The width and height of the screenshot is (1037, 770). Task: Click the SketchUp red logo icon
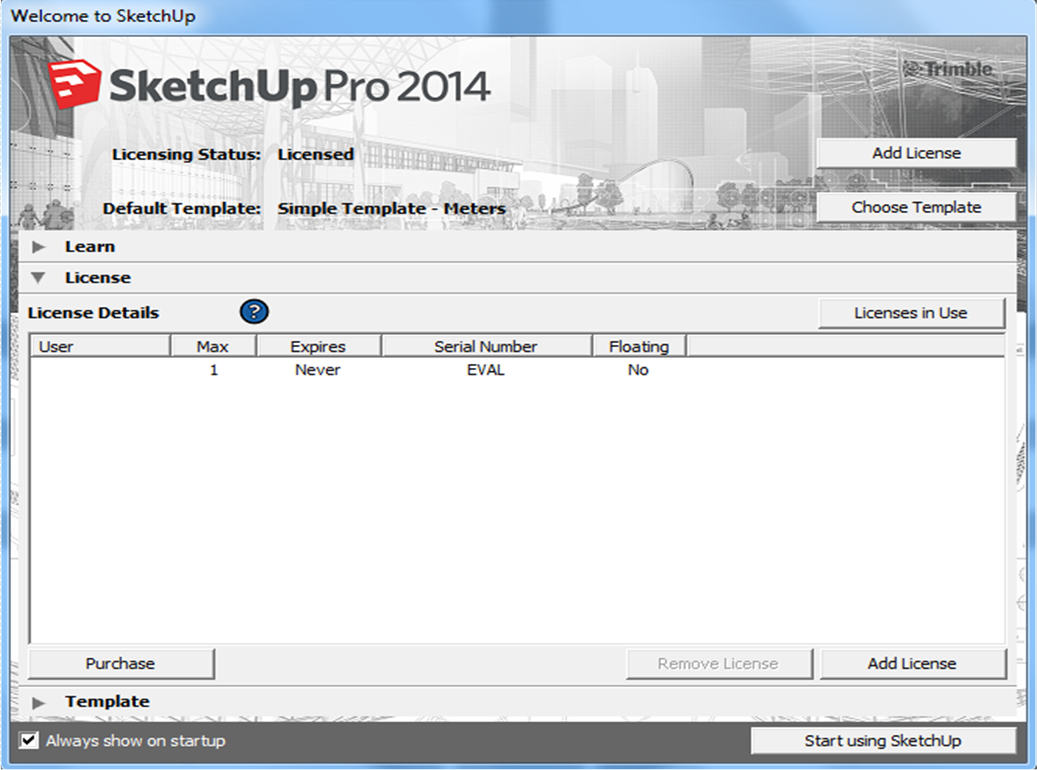(74, 85)
